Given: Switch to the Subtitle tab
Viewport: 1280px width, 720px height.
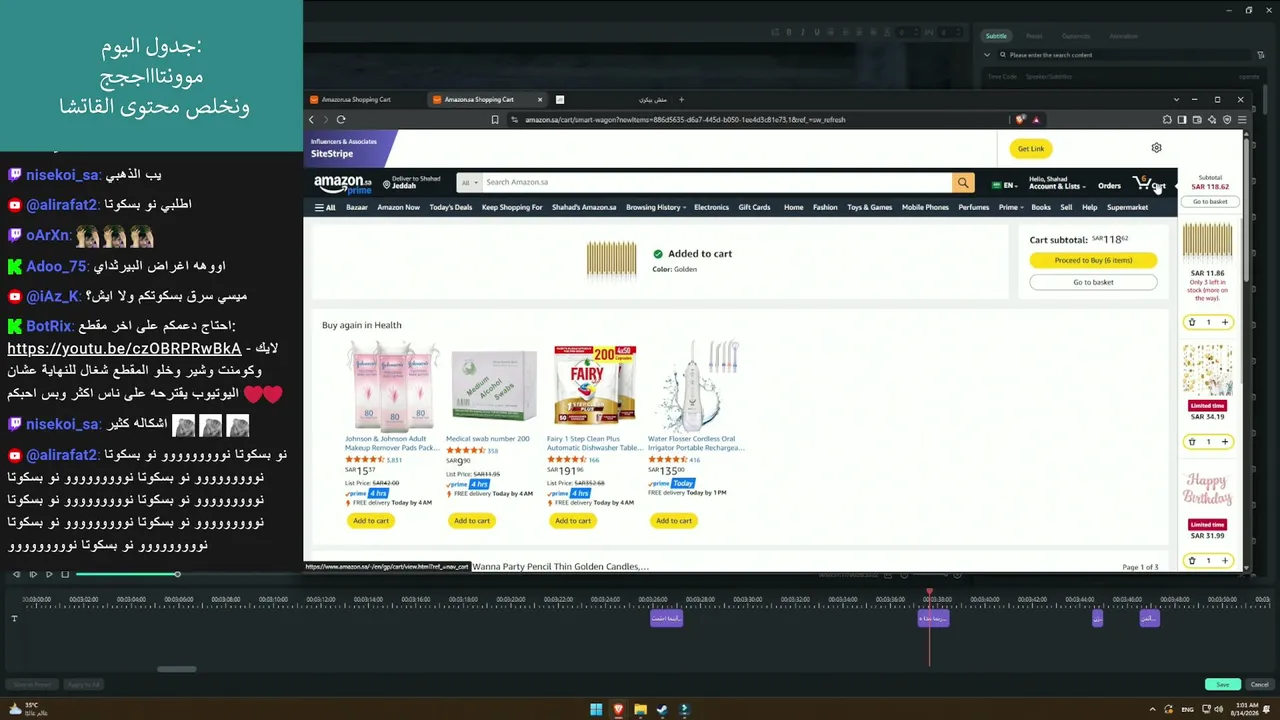Looking at the screenshot, I should pyautogui.click(x=996, y=36).
